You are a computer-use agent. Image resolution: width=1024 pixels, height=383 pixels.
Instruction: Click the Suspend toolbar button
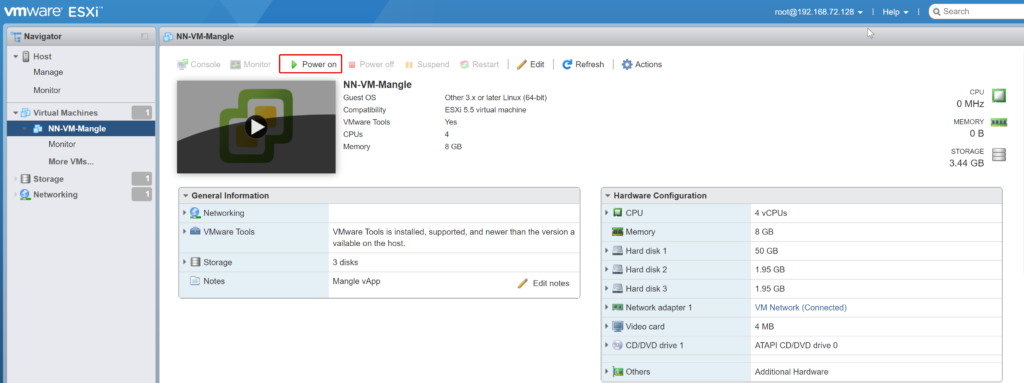427,65
